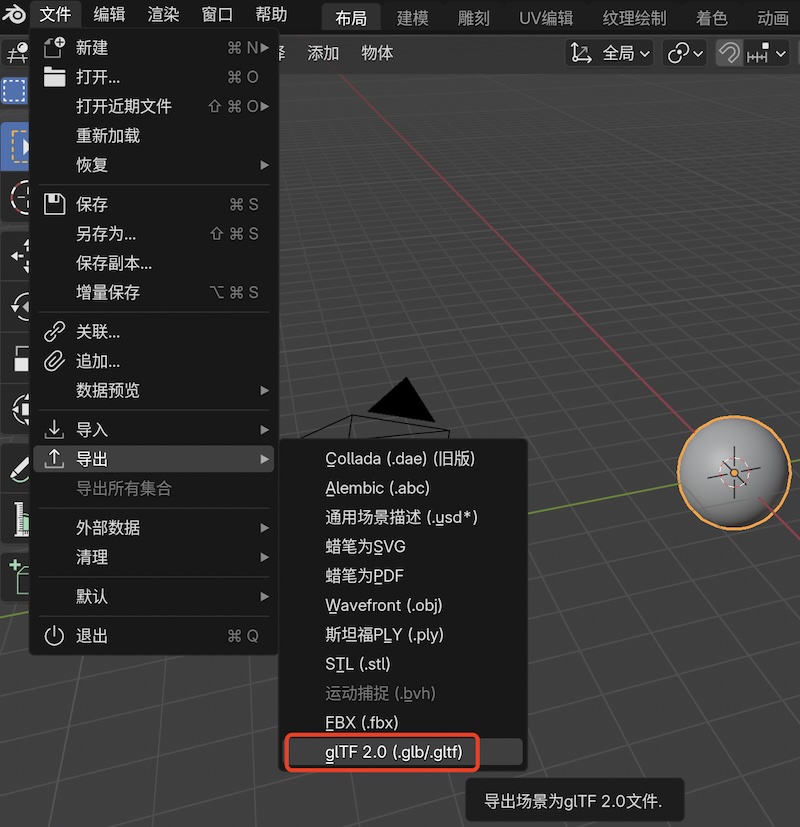Click the power icon beside 退出
Image resolution: width=800 pixels, height=827 pixels.
click(54, 636)
